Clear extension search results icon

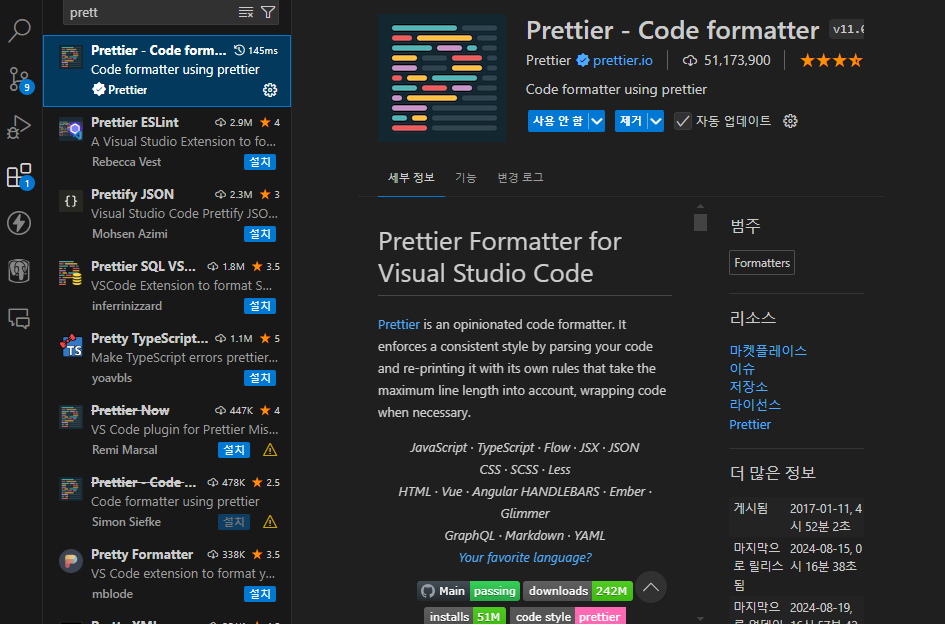(x=246, y=12)
